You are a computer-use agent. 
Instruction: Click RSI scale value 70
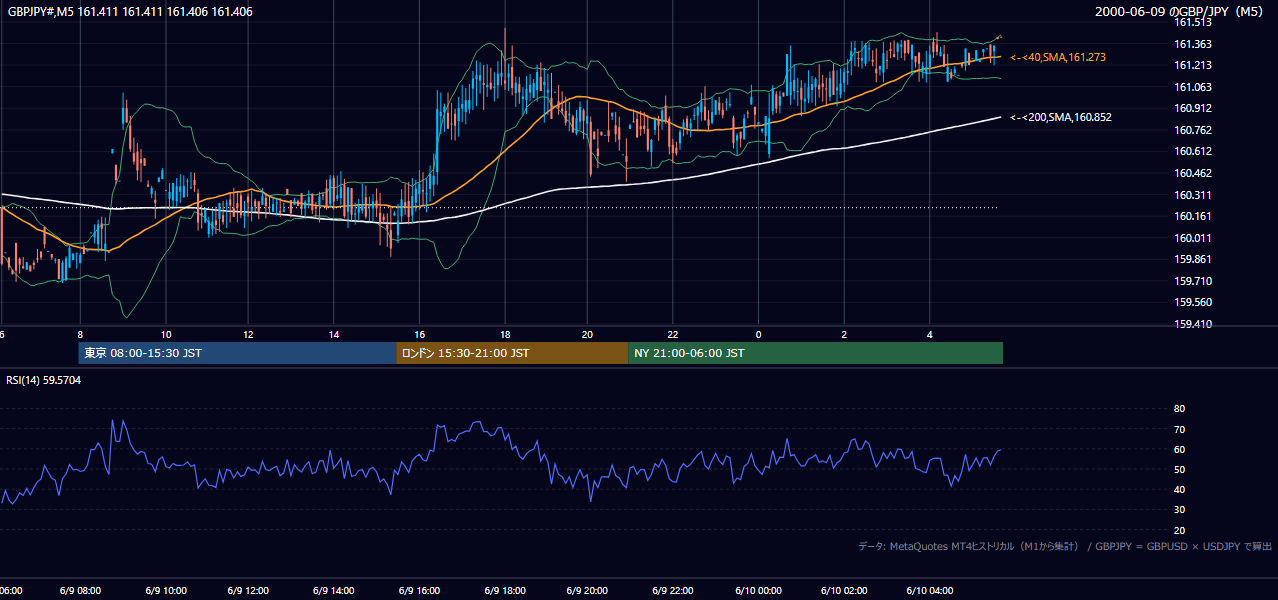[x=1180, y=429]
